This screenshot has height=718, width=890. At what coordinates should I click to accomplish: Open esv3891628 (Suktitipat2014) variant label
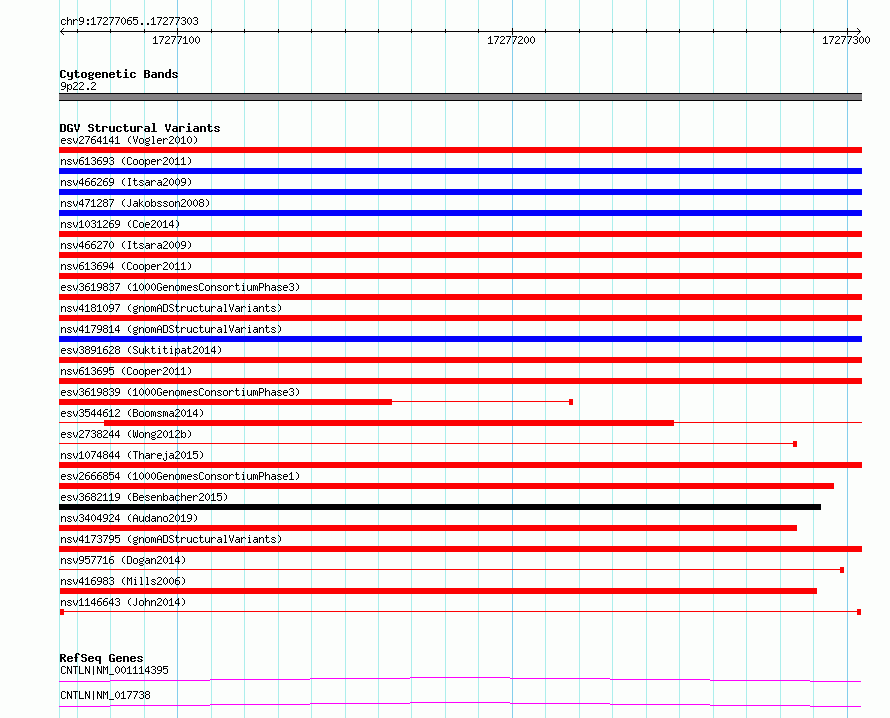click(141, 350)
